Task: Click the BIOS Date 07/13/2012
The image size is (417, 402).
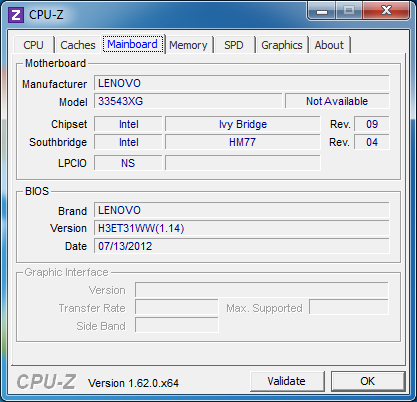Action: (242, 246)
